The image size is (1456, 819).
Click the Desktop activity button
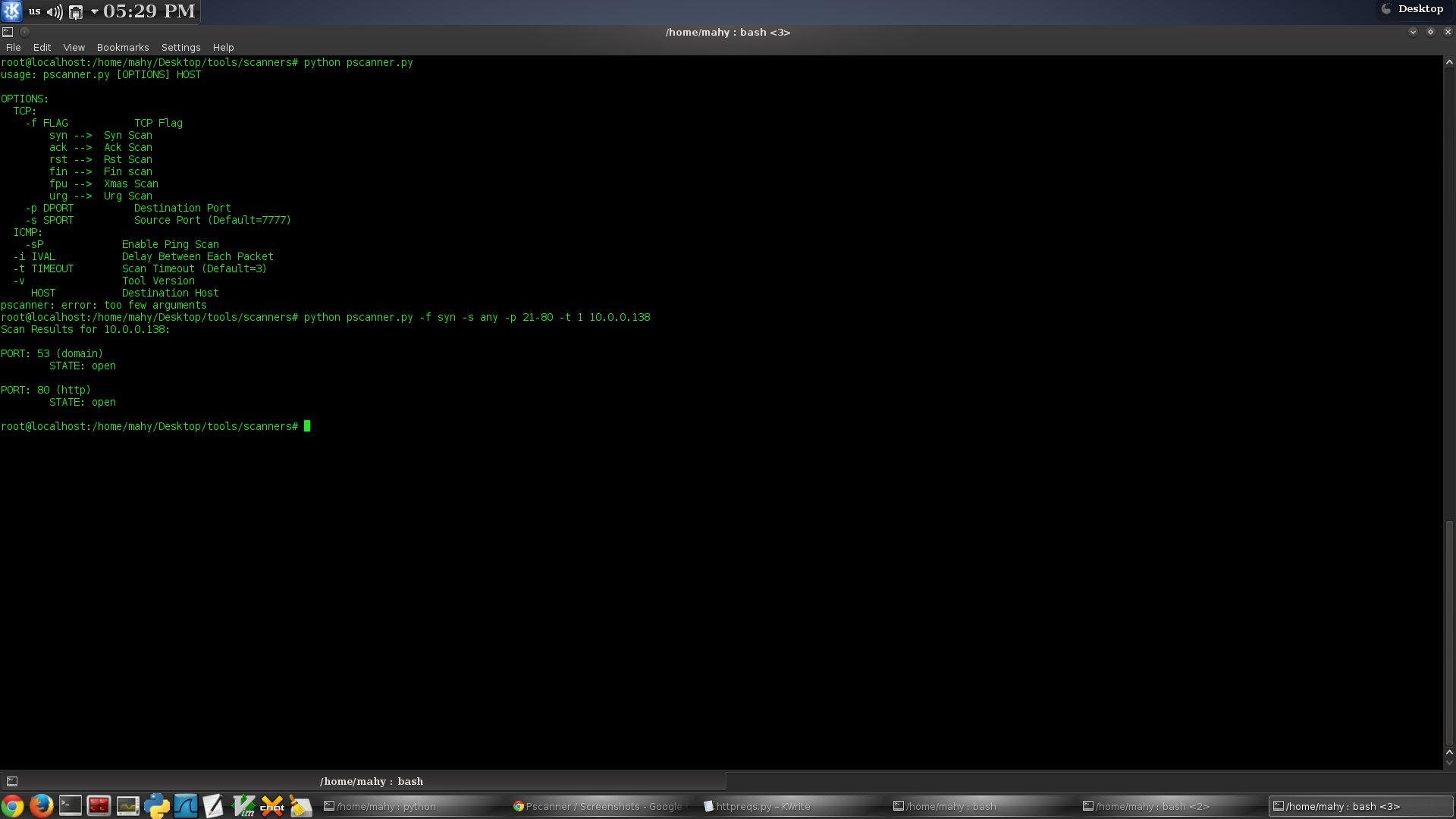pyautogui.click(x=1413, y=9)
